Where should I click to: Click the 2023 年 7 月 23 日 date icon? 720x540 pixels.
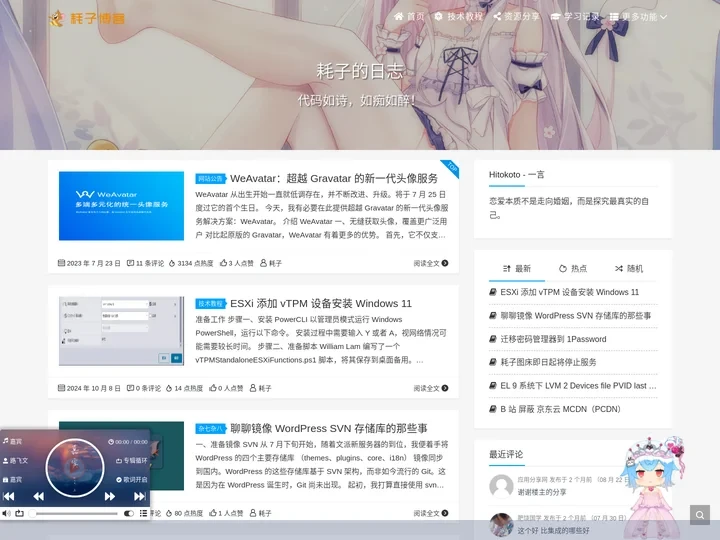click(61, 263)
